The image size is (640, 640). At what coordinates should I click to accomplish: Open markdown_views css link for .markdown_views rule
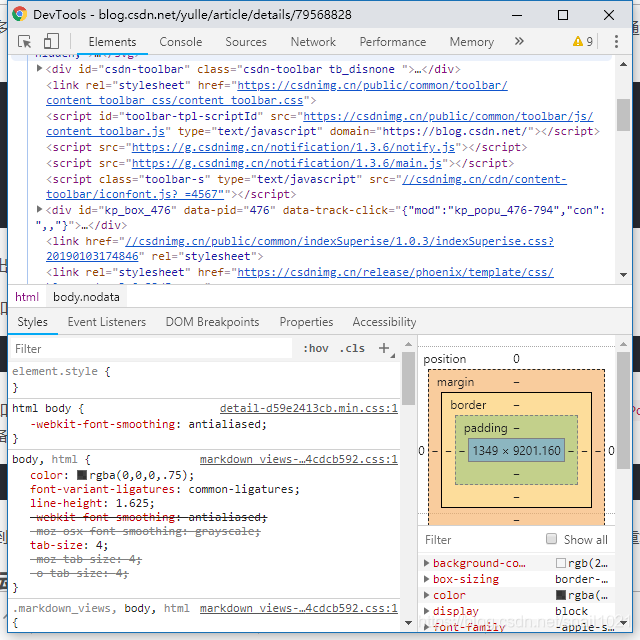point(299,608)
